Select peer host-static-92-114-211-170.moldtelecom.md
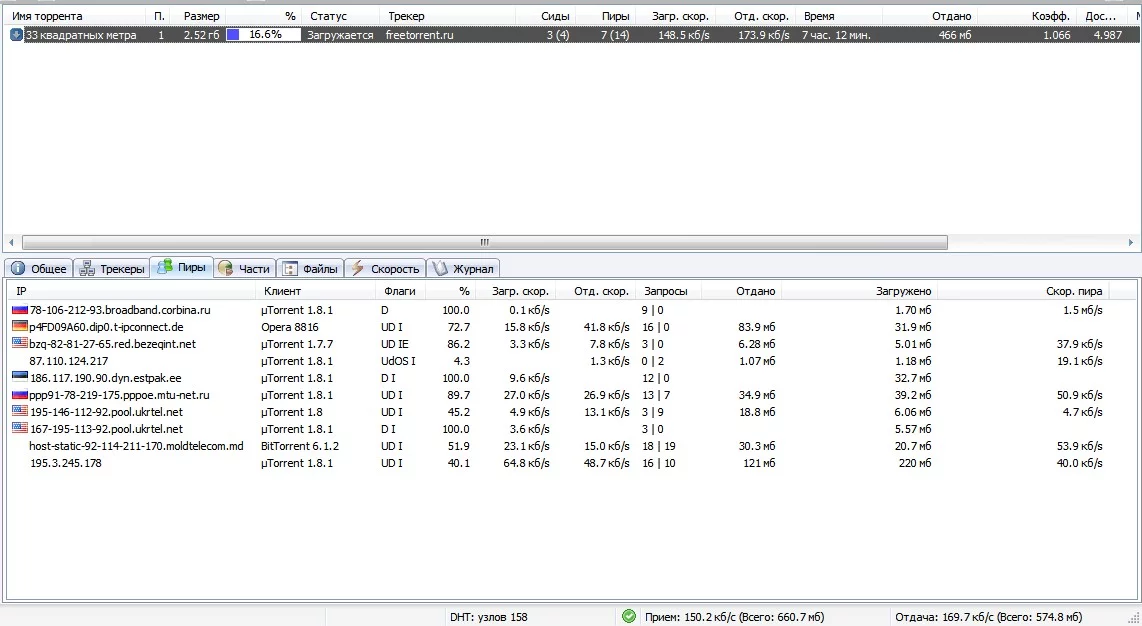1142x626 pixels. pyautogui.click(x=136, y=445)
